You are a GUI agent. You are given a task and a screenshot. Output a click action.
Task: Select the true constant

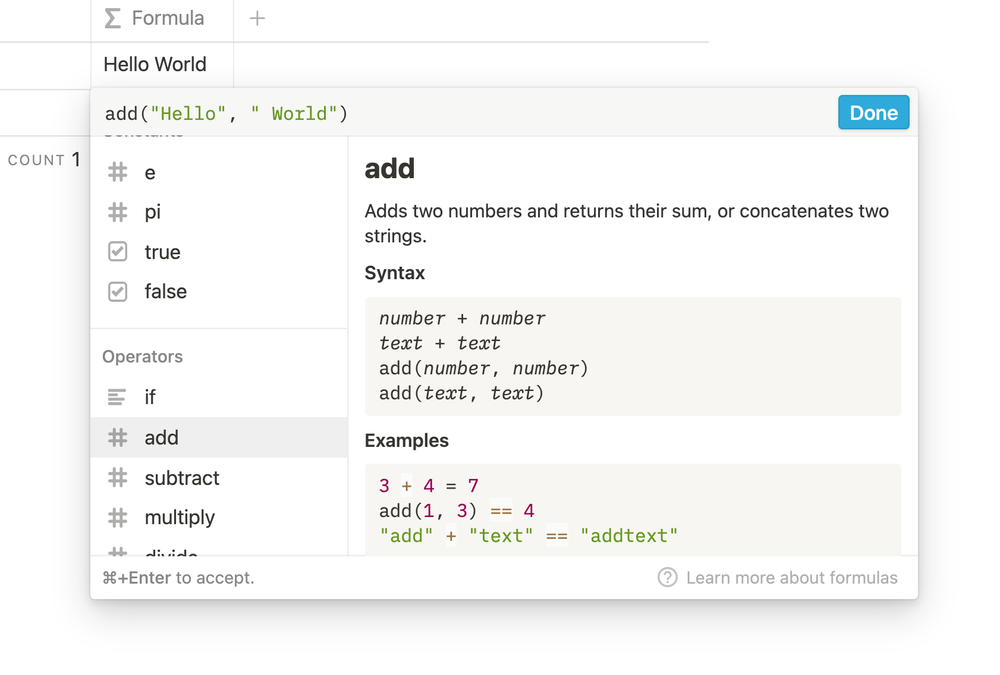click(x=219, y=252)
